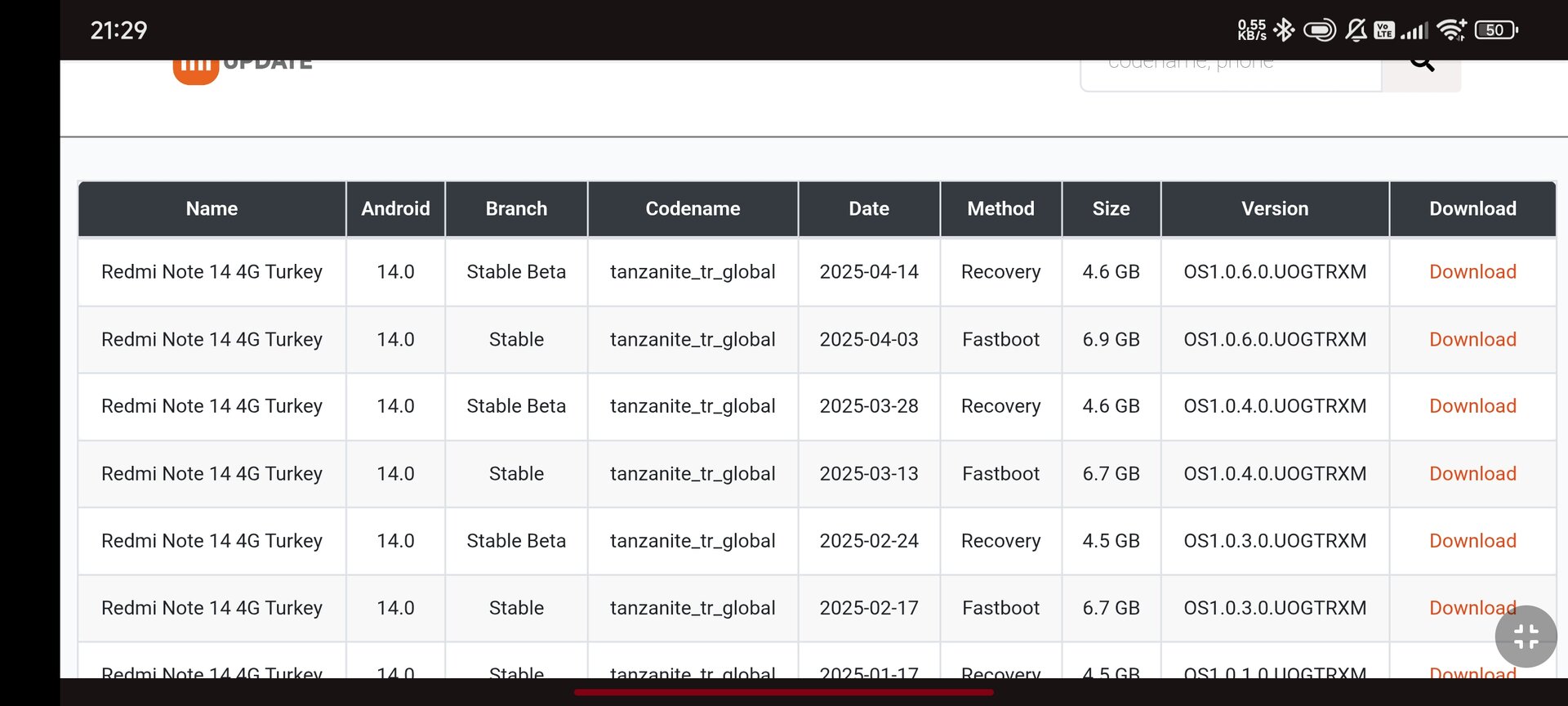This screenshot has width=1568, height=706.
Task: Click version OS1.0.6.0.UOGTRXM in the 2025-04-14 row
Action: [1275, 272]
